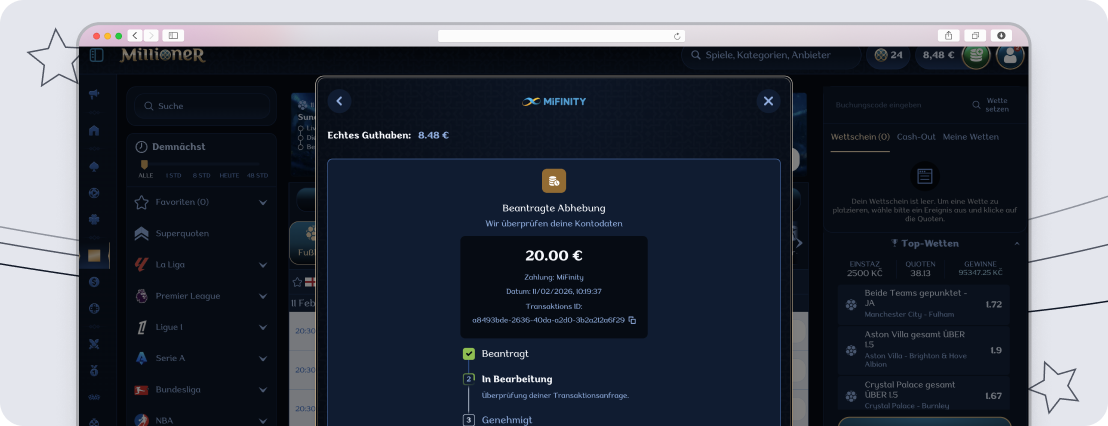
Task: Click the checked Beantragt step checkbox
Action: pos(468,354)
